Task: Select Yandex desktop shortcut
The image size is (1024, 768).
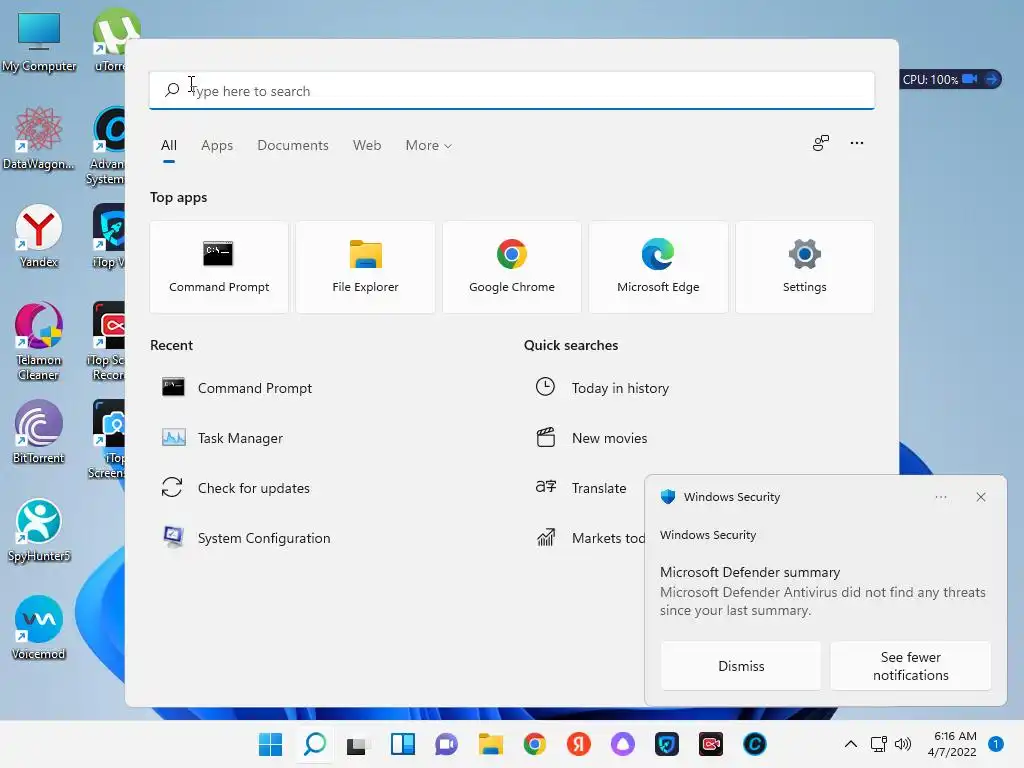Action: click(39, 236)
